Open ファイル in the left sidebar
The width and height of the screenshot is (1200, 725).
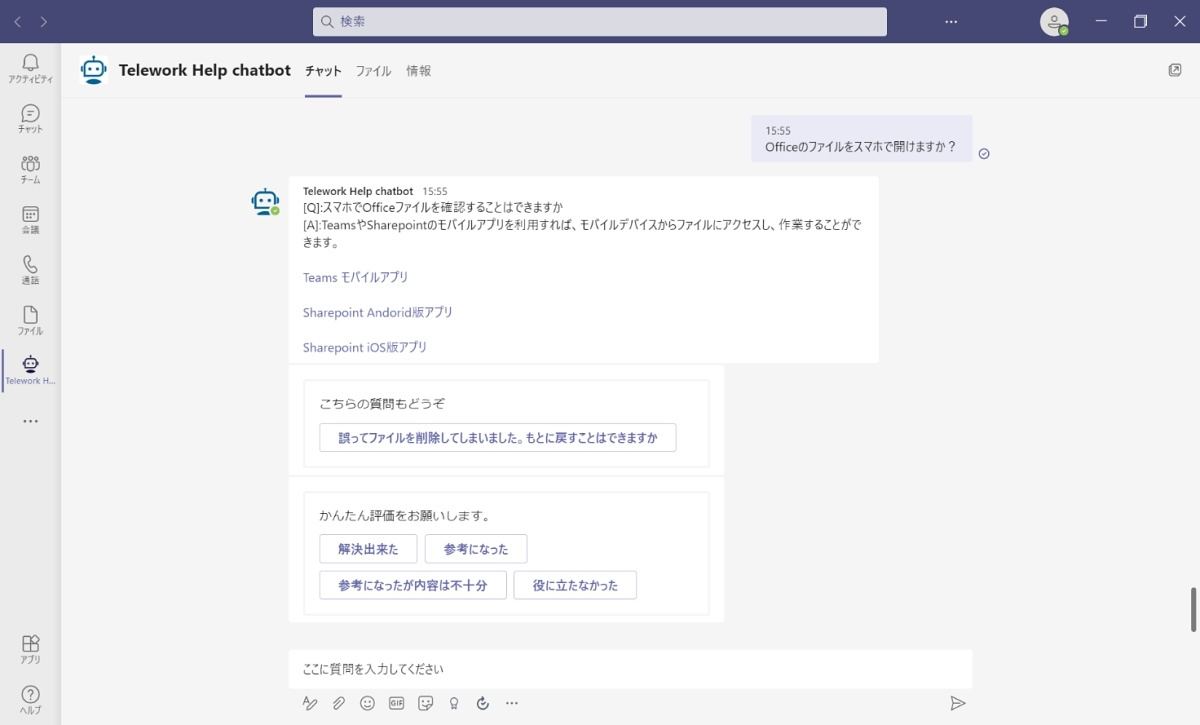click(x=30, y=320)
